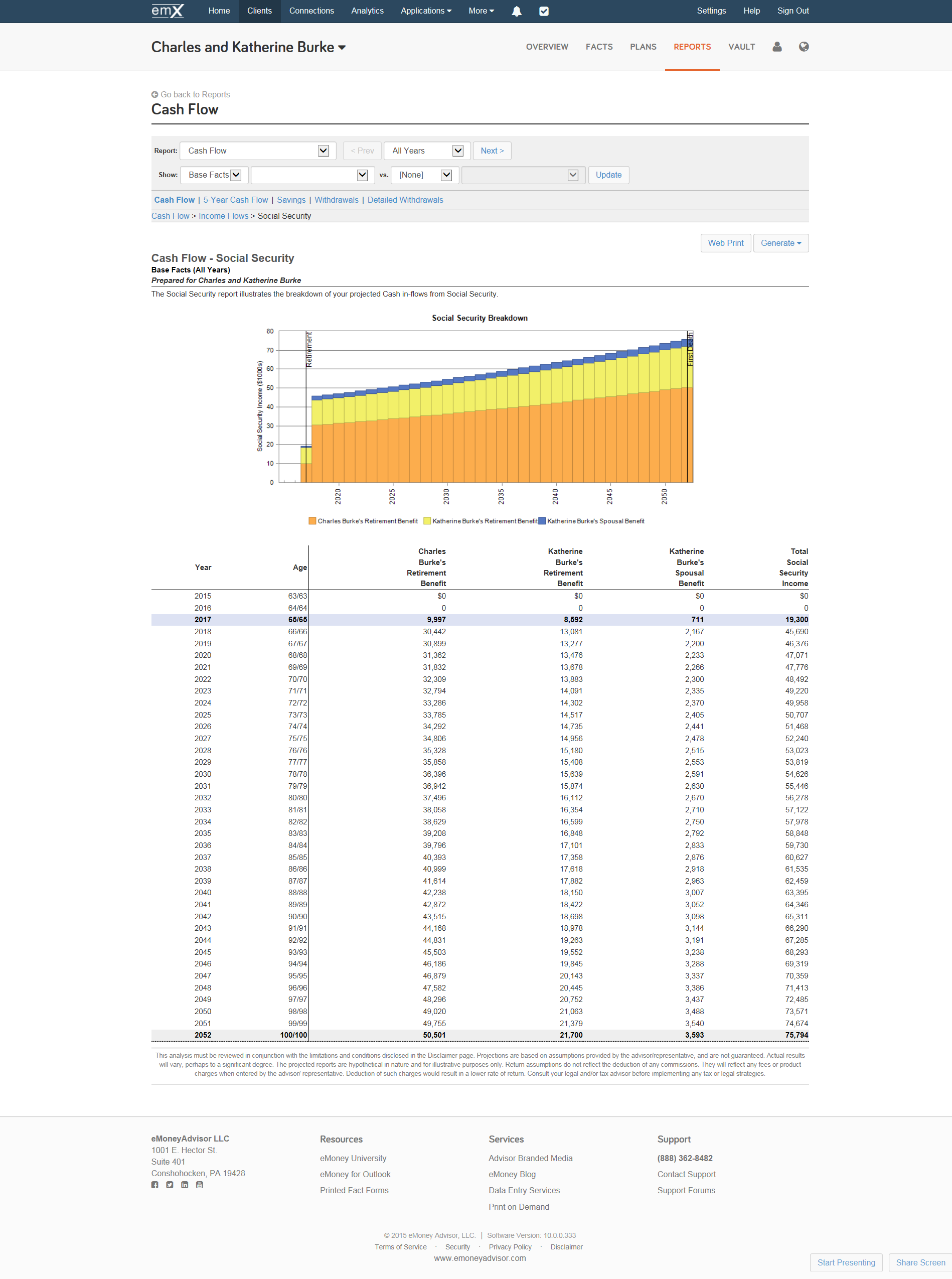The image size is (952, 1279).
Task: Open eMoney University resource link
Action: click(353, 1159)
